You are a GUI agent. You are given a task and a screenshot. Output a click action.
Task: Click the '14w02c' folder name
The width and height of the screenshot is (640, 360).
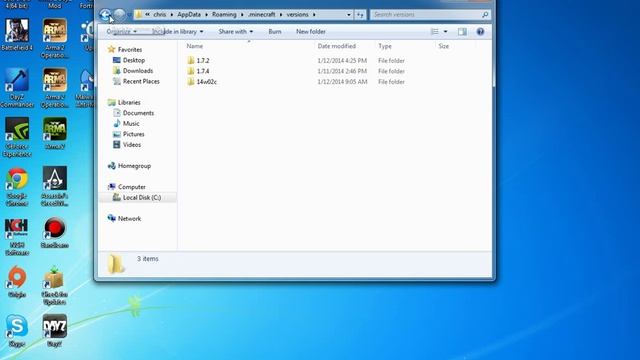click(207, 82)
